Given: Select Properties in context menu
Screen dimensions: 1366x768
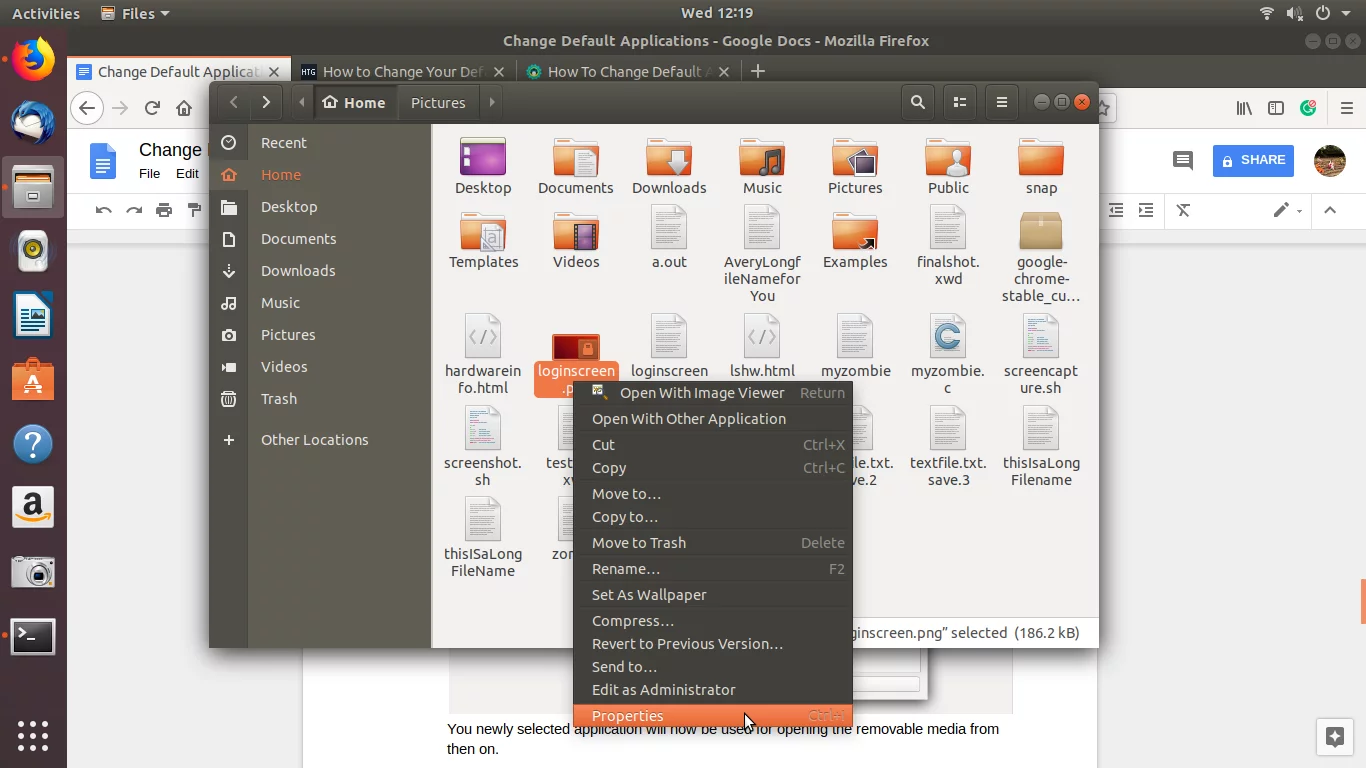Looking at the screenshot, I should point(627,716).
